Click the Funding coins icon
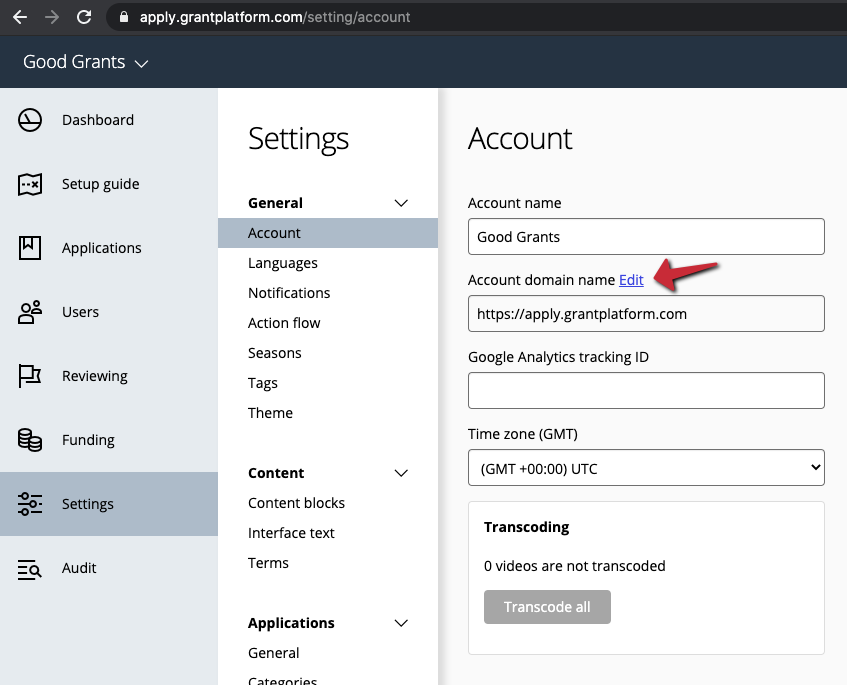Image resolution: width=847 pixels, height=685 pixels. (30, 440)
